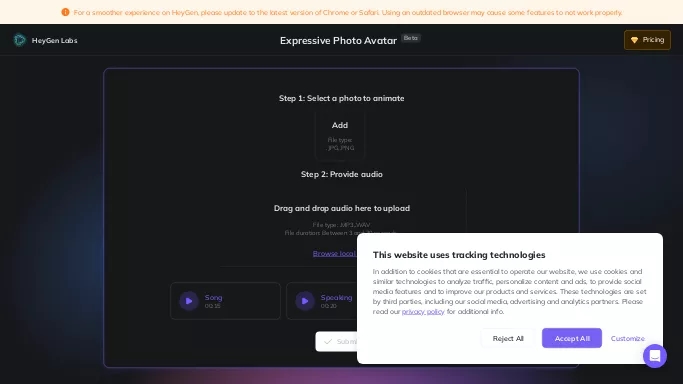This screenshot has width=683, height=384.
Task: Click the warning info icon in banner
Action: (x=65, y=12)
